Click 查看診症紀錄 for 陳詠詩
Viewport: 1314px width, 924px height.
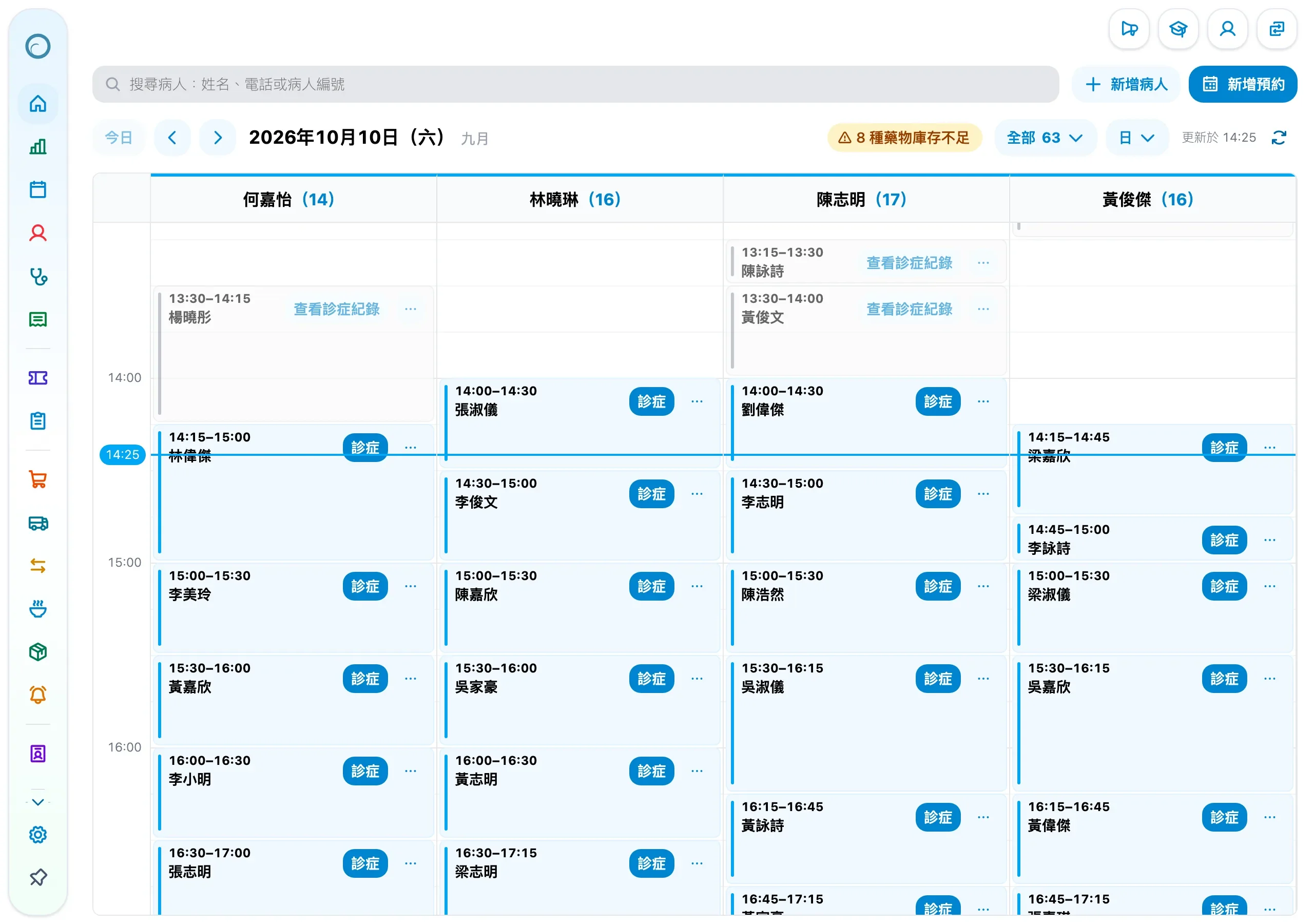909,263
